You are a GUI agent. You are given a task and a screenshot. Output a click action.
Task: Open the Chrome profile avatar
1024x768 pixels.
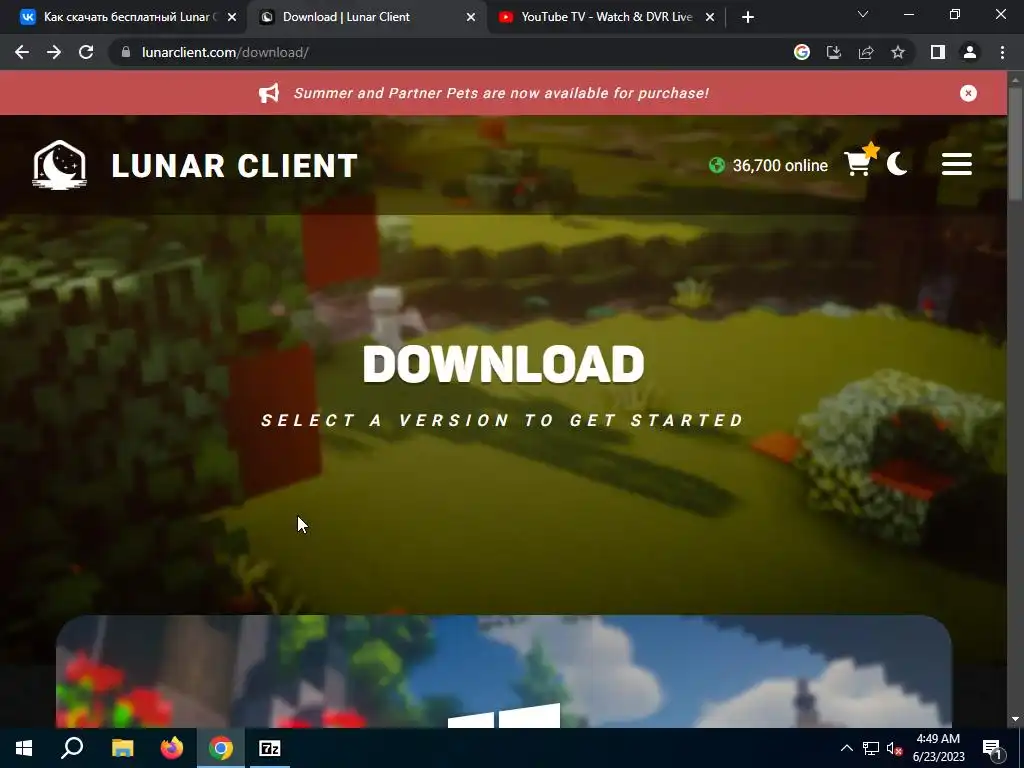coord(970,52)
